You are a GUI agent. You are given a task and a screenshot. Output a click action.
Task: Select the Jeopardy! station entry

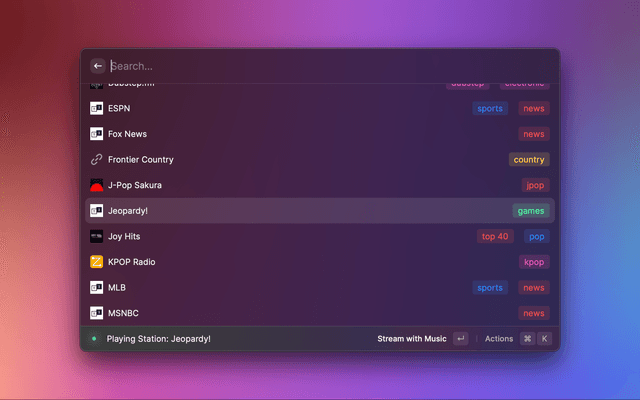300,211
